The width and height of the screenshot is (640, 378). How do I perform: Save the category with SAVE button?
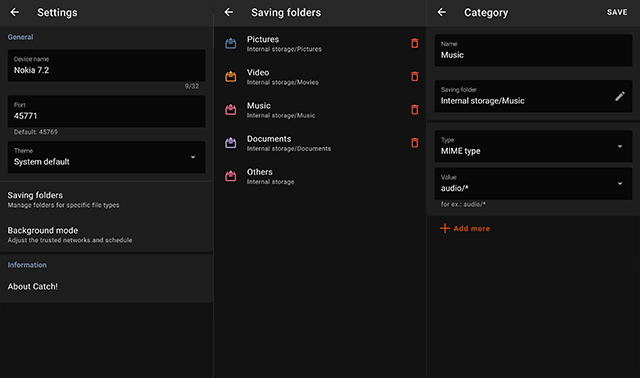tap(617, 12)
